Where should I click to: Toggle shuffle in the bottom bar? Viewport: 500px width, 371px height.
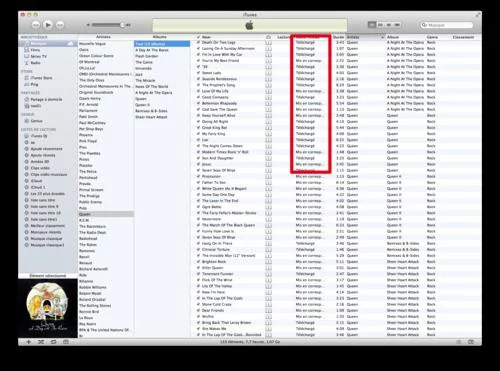click(x=41, y=342)
